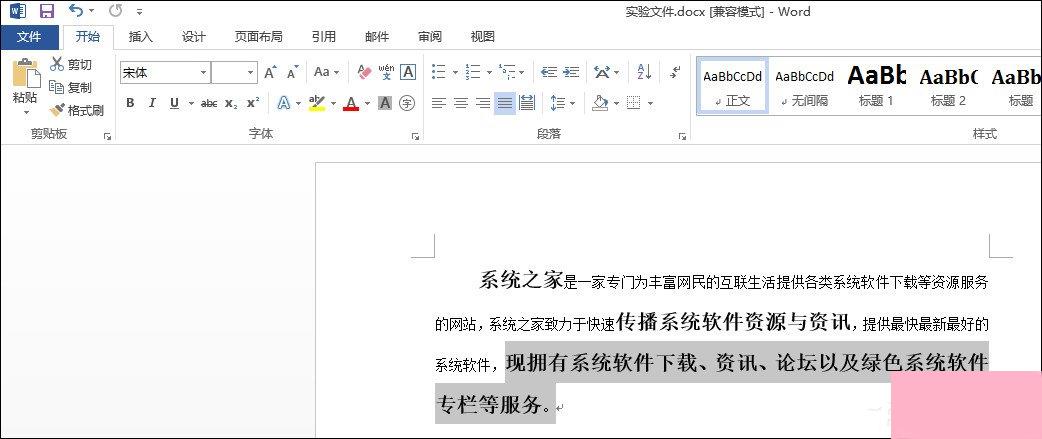1042x439 pixels.
Task: Click the Copy (复制) button
Action: pyautogui.click(x=70, y=87)
